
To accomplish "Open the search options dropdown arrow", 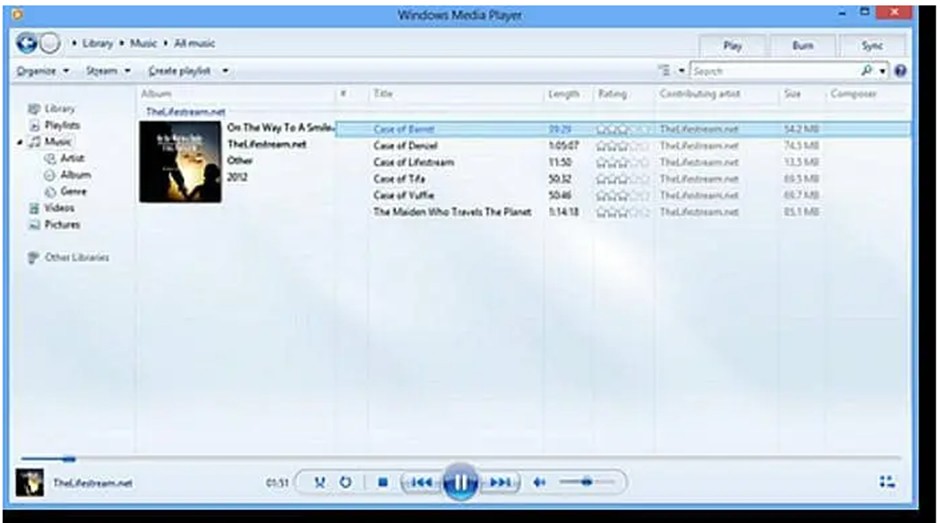I will [882, 71].
